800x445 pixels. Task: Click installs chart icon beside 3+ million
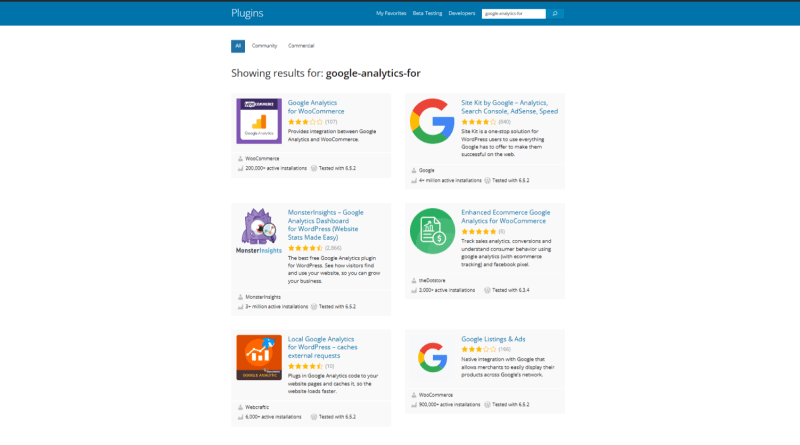[x=240, y=307]
